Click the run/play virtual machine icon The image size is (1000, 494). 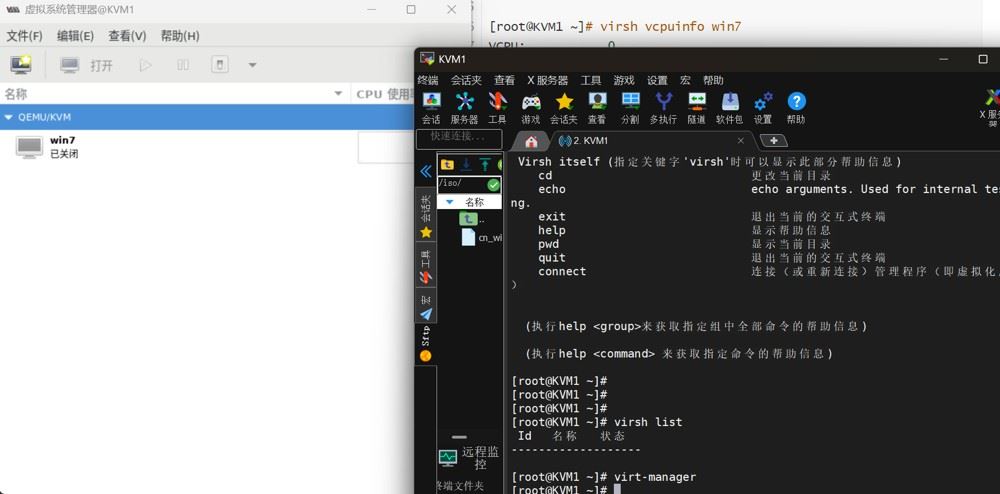point(145,65)
